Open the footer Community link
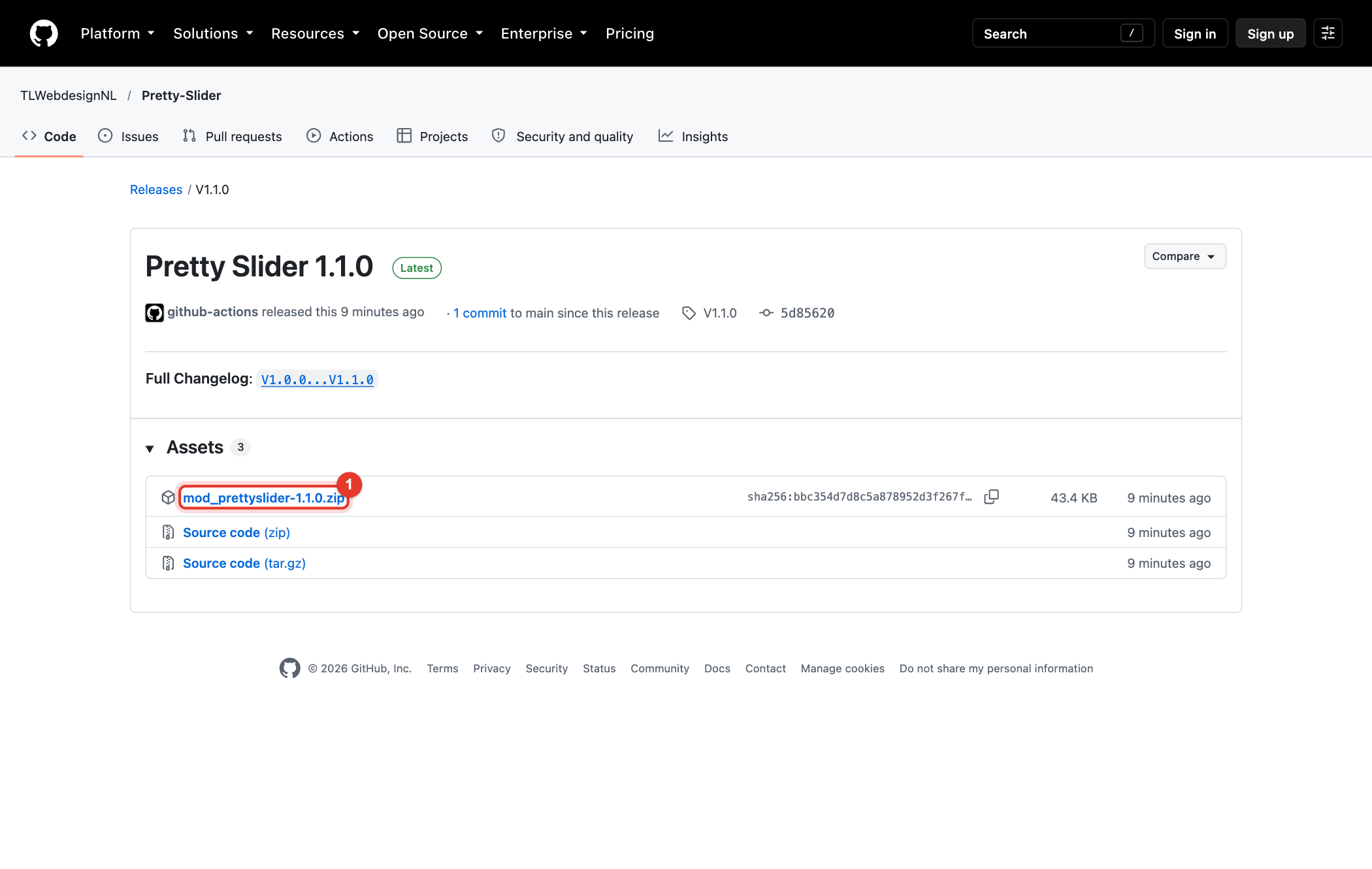The height and width of the screenshot is (869, 1372). coord(660,668)
